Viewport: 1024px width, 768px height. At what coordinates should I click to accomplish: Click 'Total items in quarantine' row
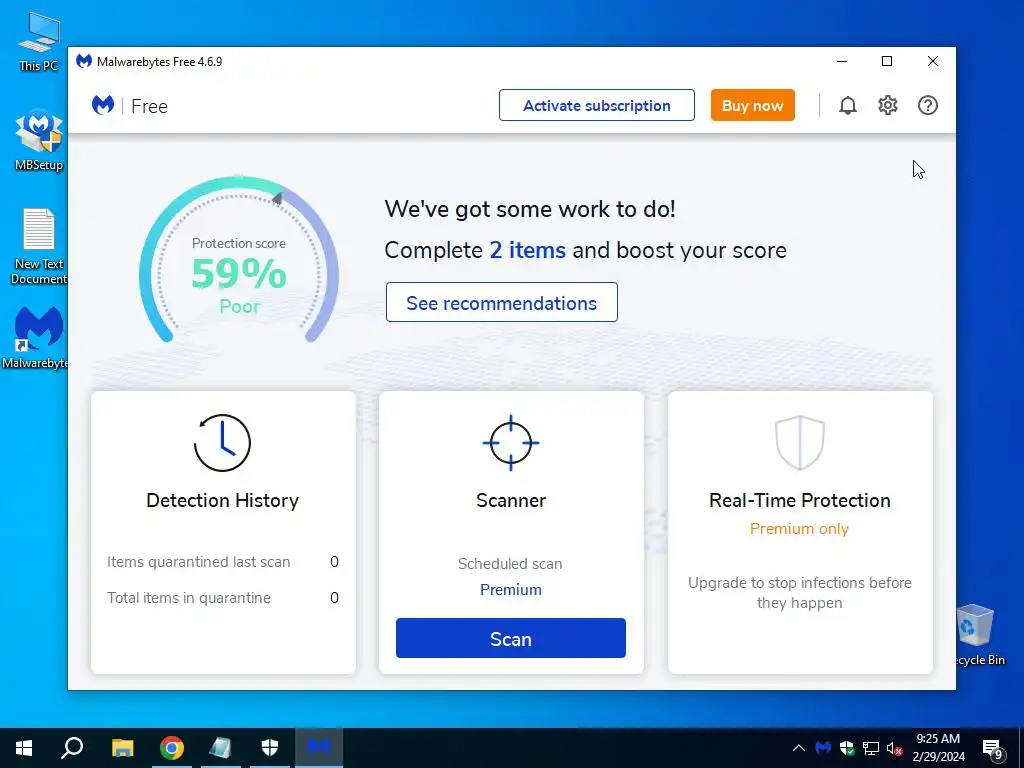pos(223,598)
